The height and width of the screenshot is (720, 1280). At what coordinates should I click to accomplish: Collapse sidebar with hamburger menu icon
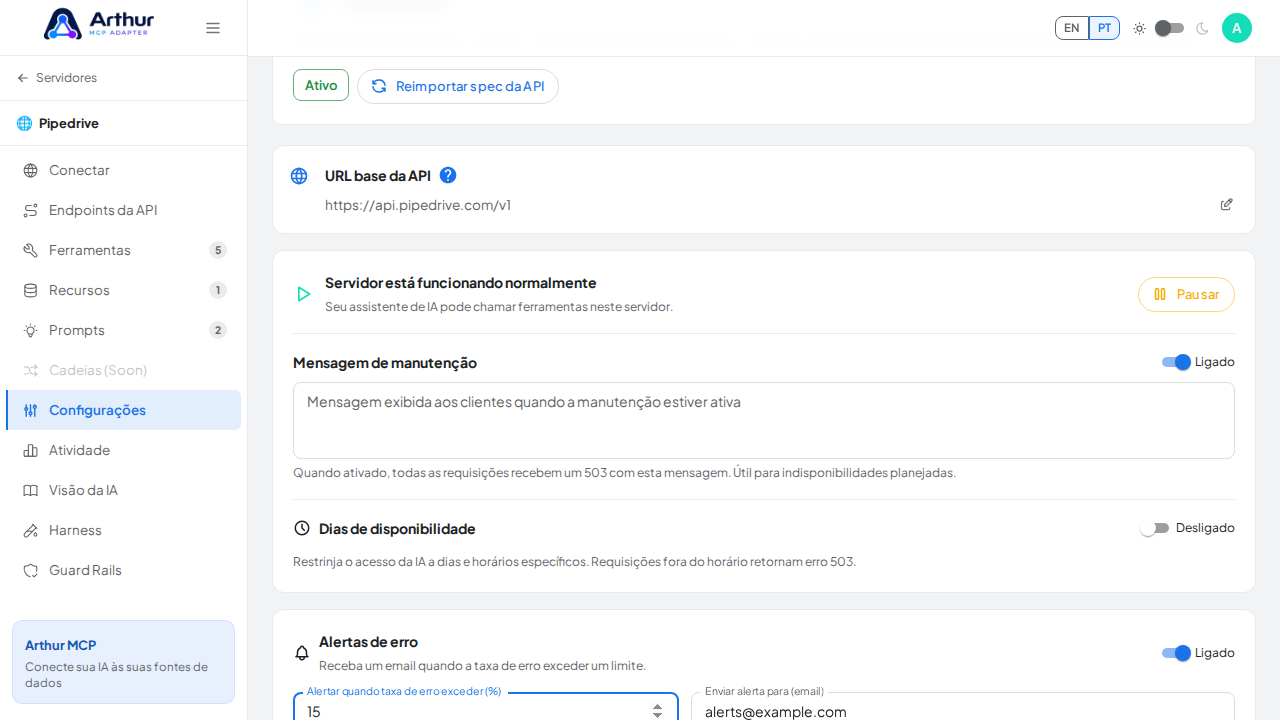[x=213, y=28]
